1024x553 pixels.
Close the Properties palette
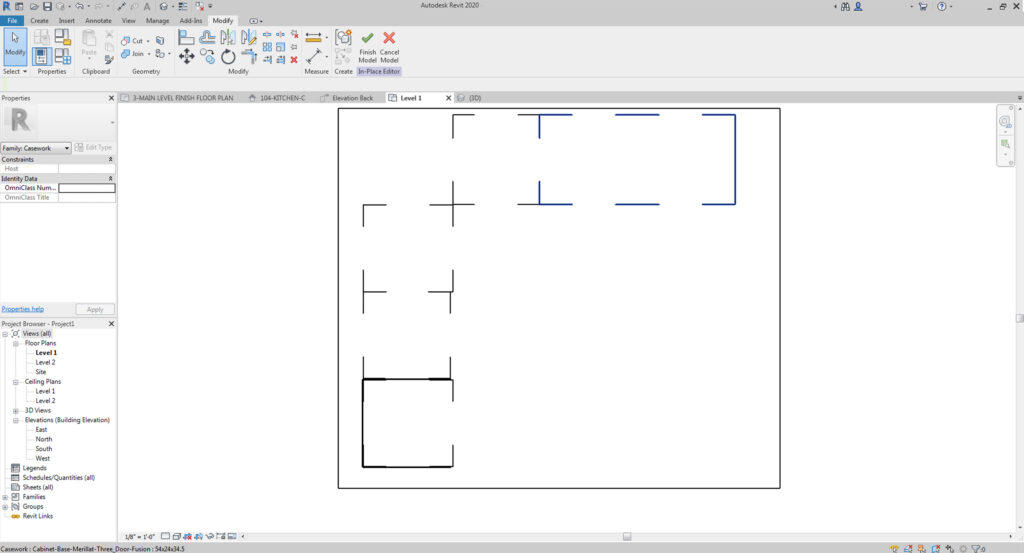tap(111, 98)
